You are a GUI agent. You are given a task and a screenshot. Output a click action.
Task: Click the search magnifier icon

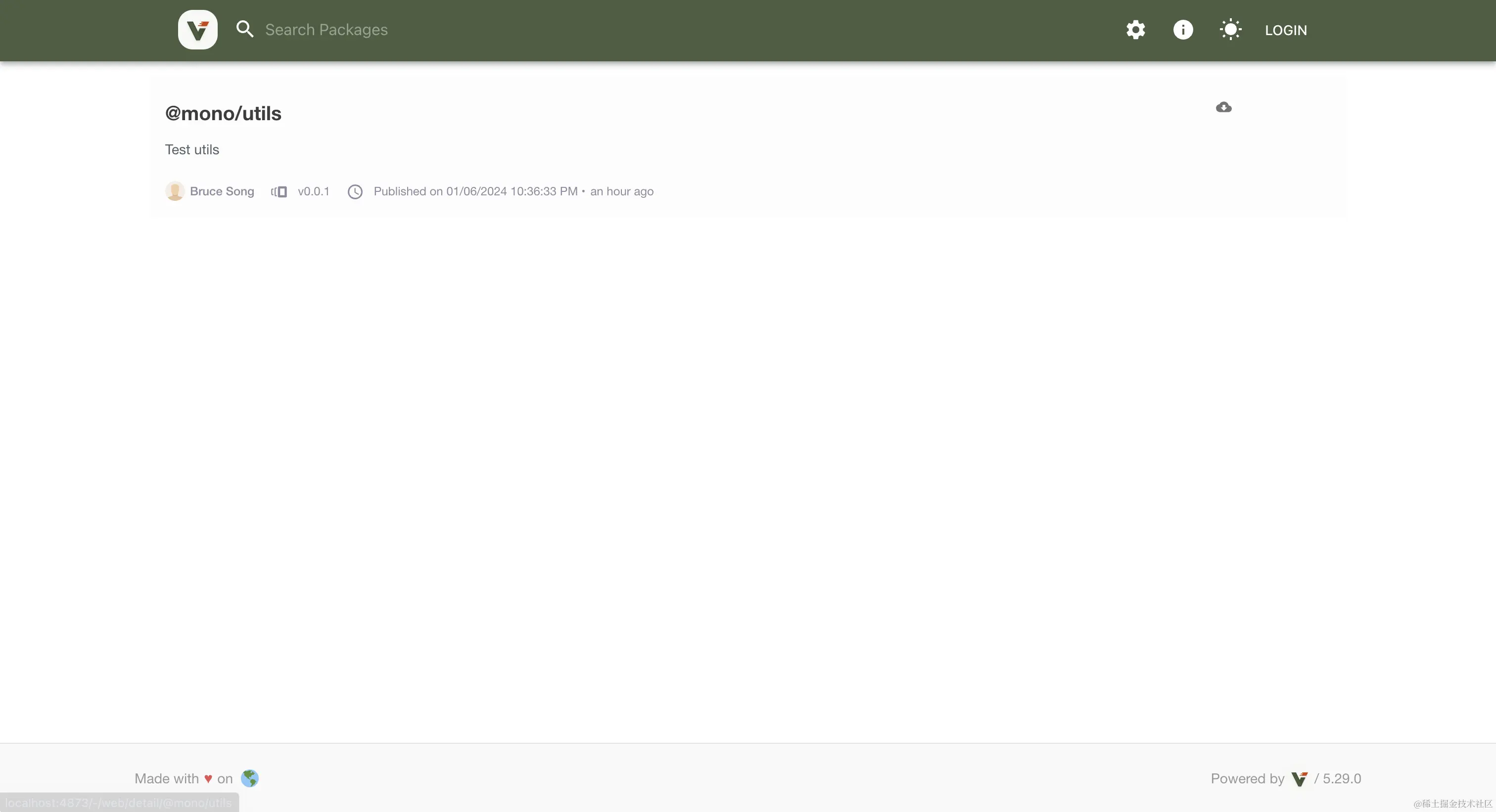click(x=244, y=30)
